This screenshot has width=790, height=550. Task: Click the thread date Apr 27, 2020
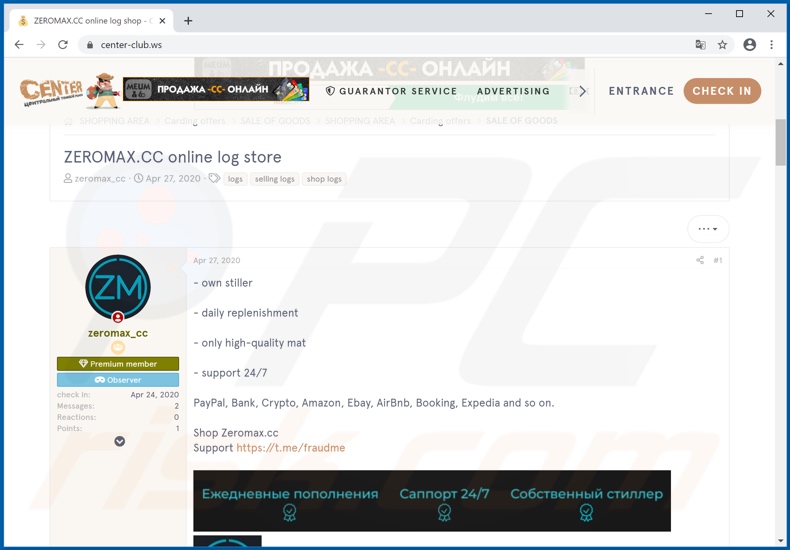pyautogui.click(x=173, y=178)
